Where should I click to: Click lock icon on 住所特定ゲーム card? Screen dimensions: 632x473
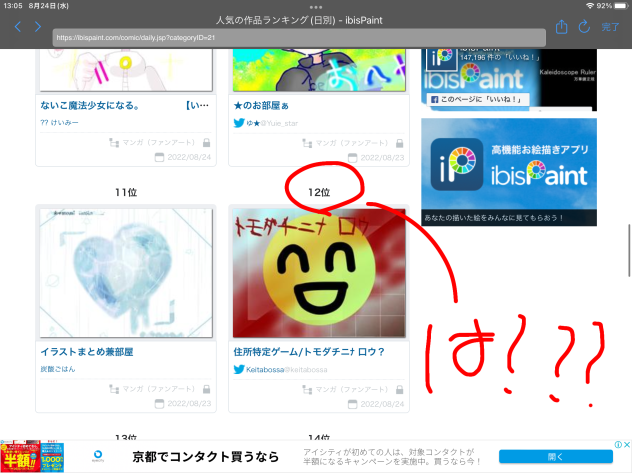click(x=399, y=390)
